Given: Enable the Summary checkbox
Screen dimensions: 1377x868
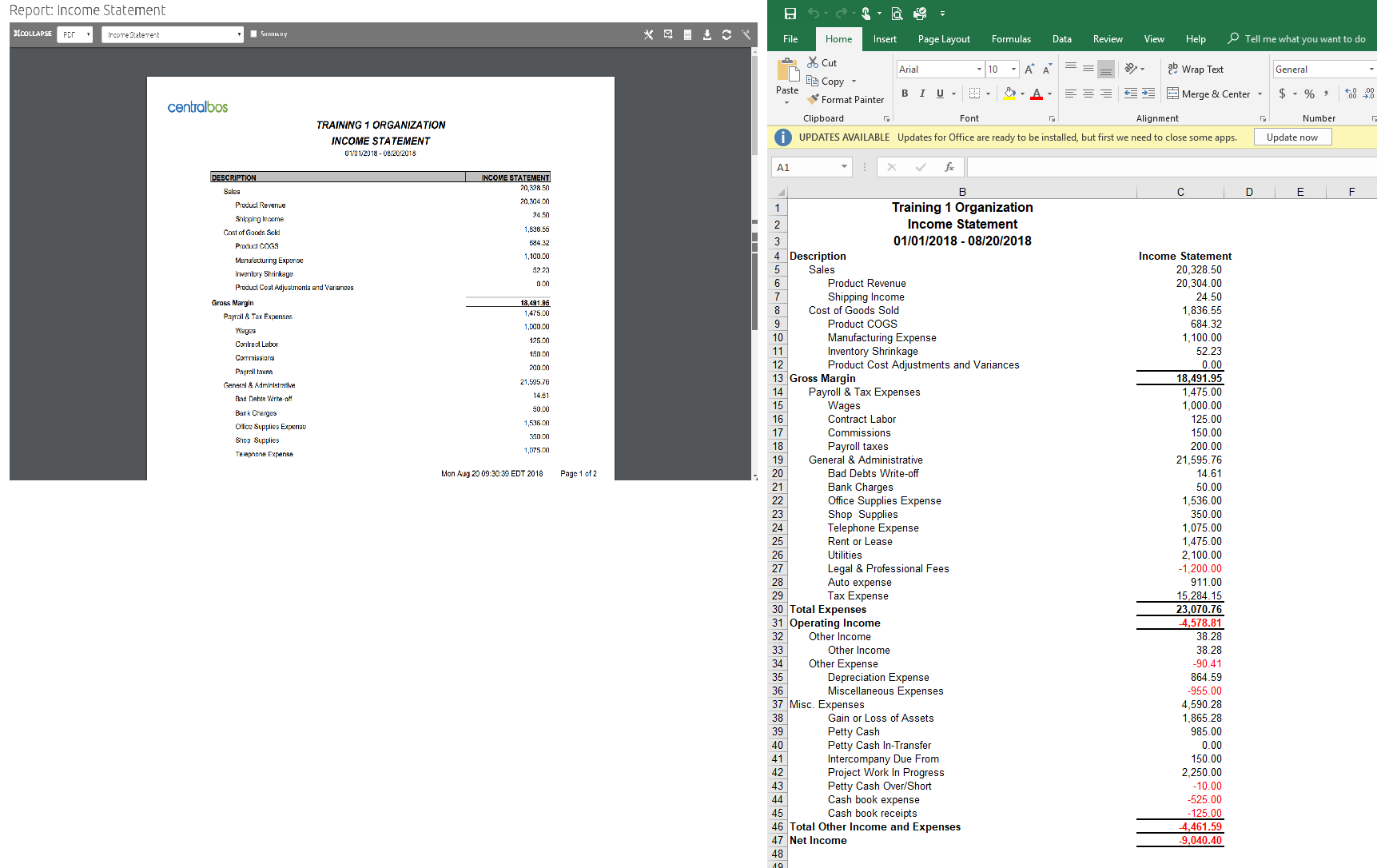Looking at the screenshot, I should click(254, 34).
